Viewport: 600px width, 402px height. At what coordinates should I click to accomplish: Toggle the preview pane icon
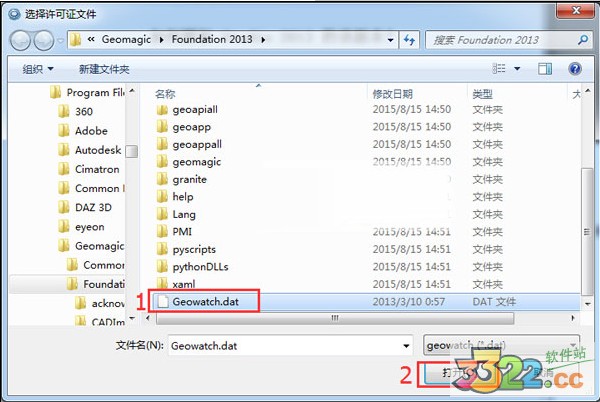pyautogui.click(x=545, y=69)
